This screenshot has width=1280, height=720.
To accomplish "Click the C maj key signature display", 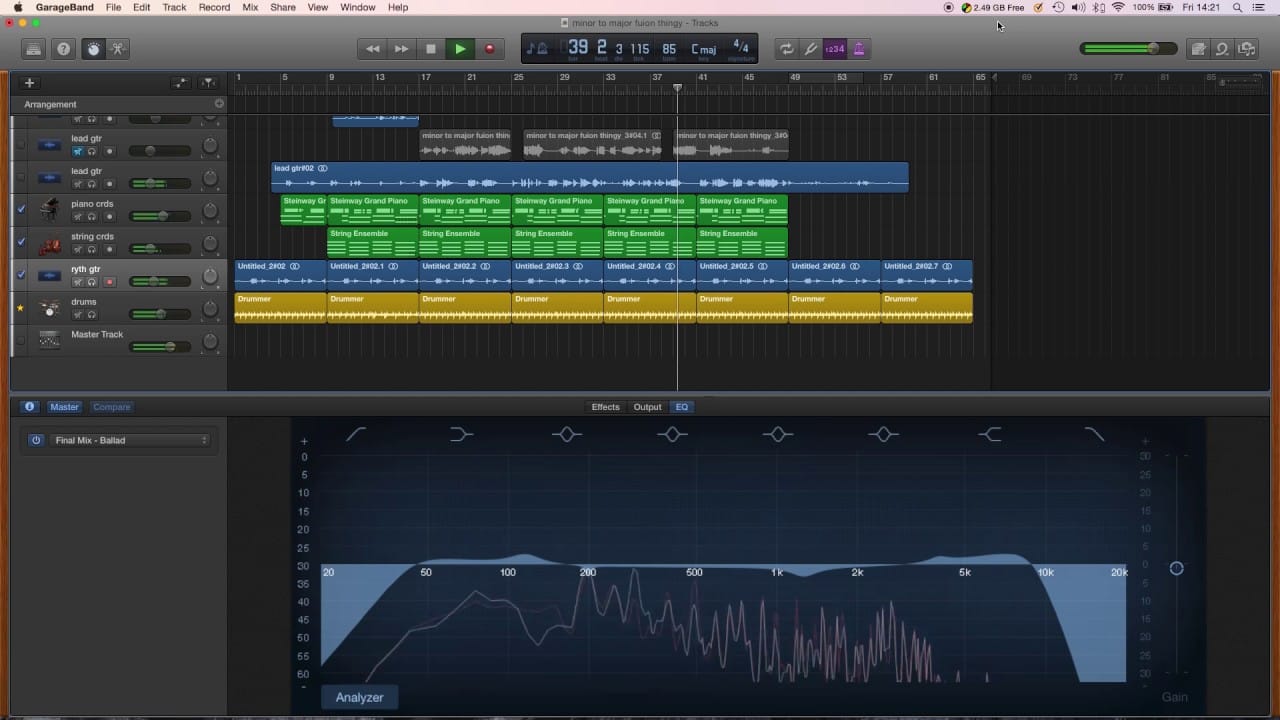I will pos(704,49).
